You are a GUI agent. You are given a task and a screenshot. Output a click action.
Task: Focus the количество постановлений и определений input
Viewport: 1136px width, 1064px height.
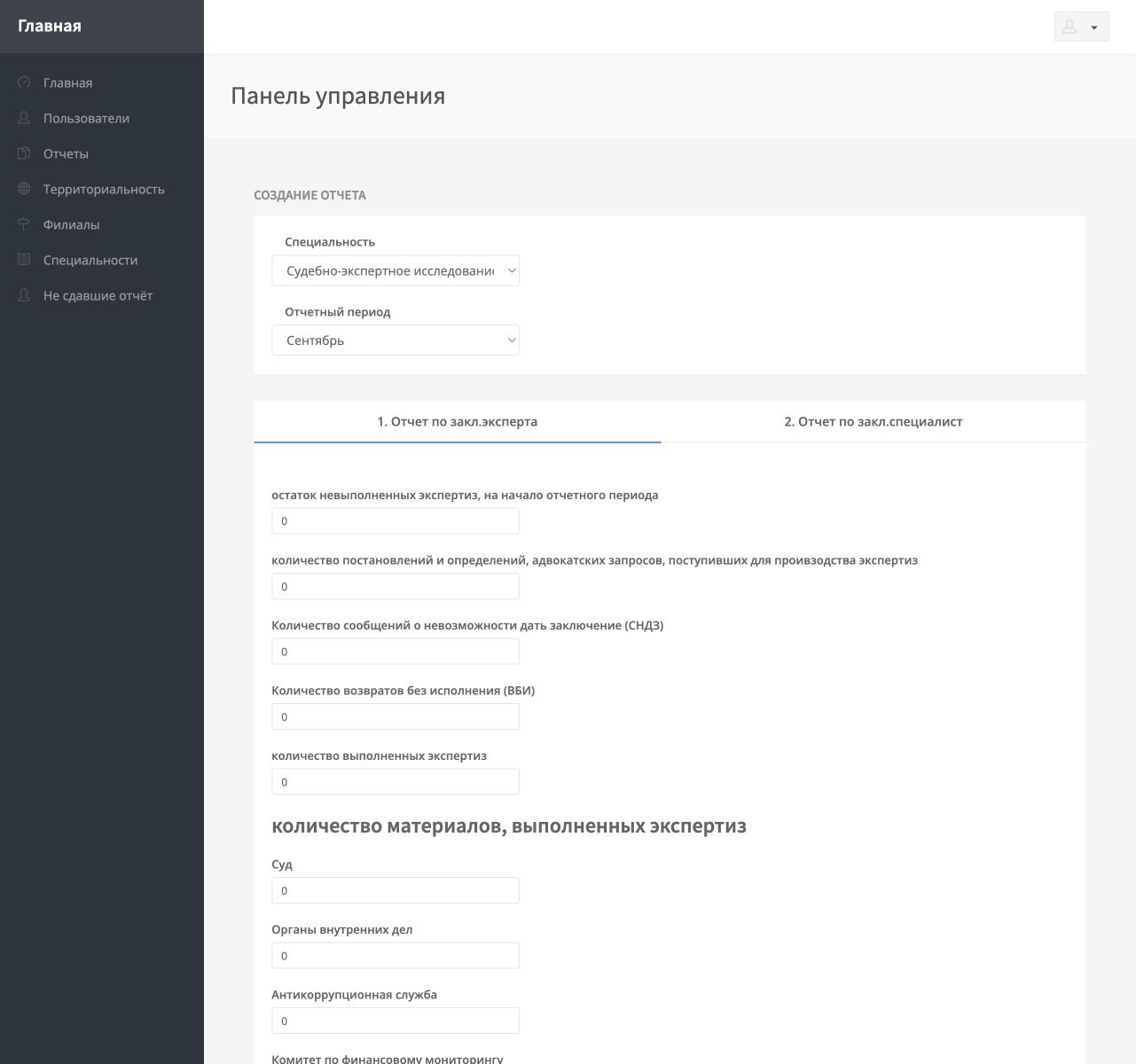396,586
